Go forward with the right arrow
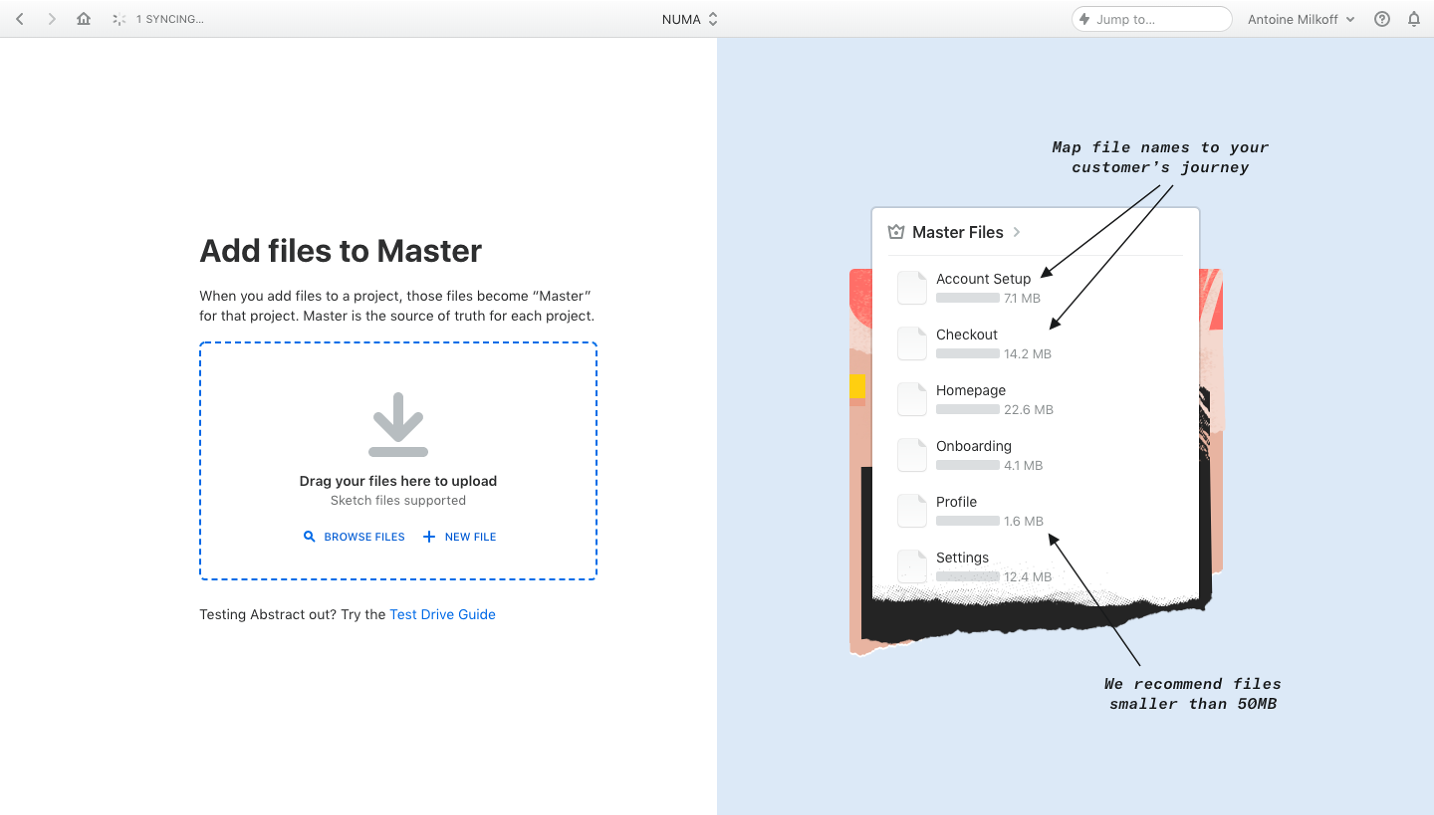Image resolution: width=1434 pixels, height=815 pixels. click(x=52, y=19)
